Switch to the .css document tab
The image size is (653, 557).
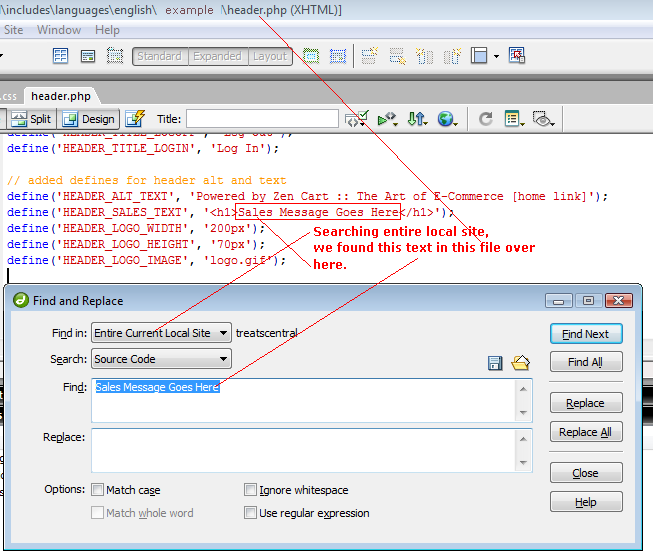(x=9, y=96)
